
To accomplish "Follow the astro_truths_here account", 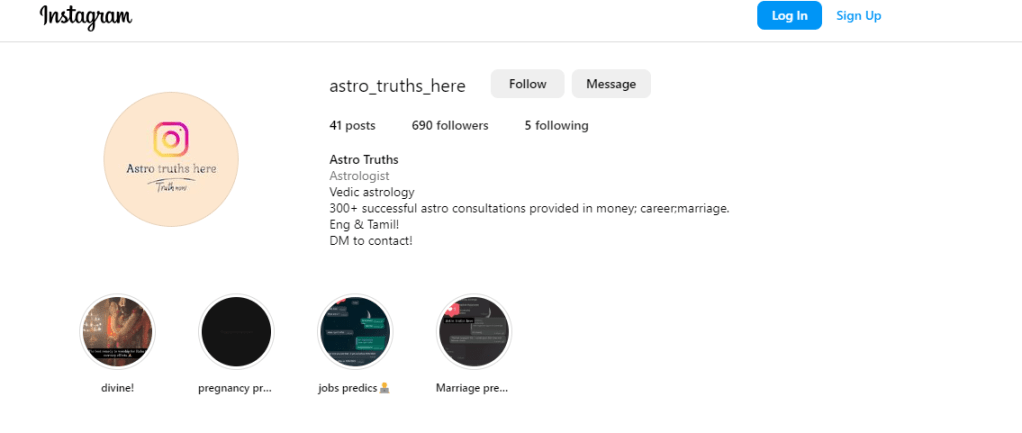I will click(527, 84).
